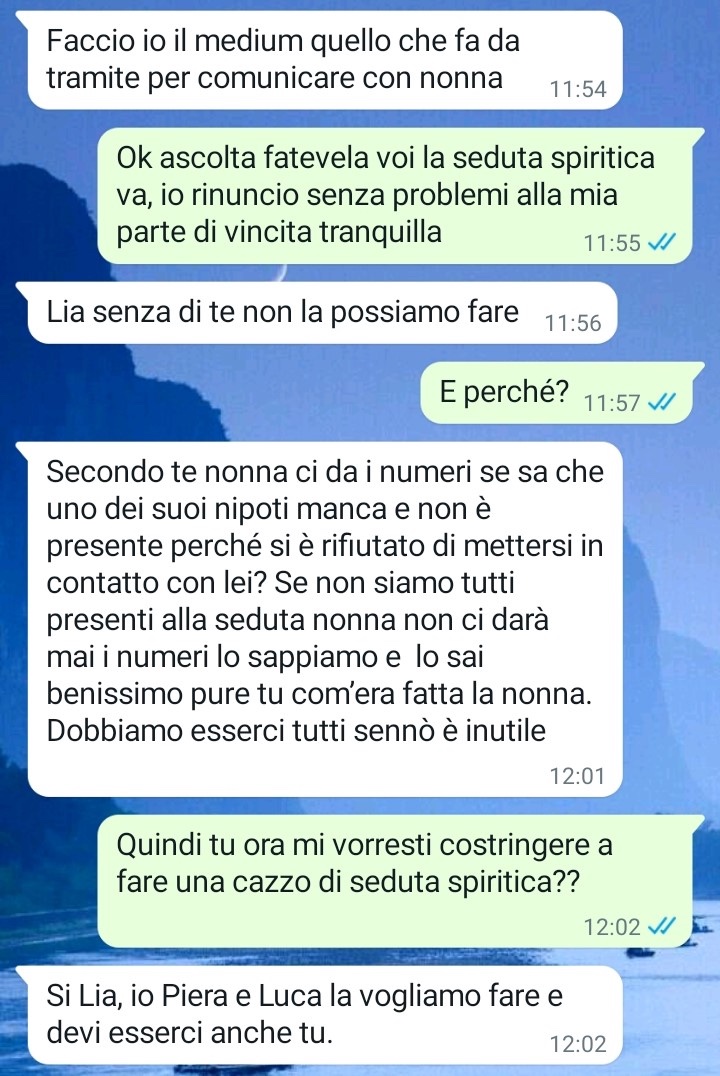
Task: Tap 'parte di vincita tranquilla' line
Action: pyautogui.click(x=279, y=232)
